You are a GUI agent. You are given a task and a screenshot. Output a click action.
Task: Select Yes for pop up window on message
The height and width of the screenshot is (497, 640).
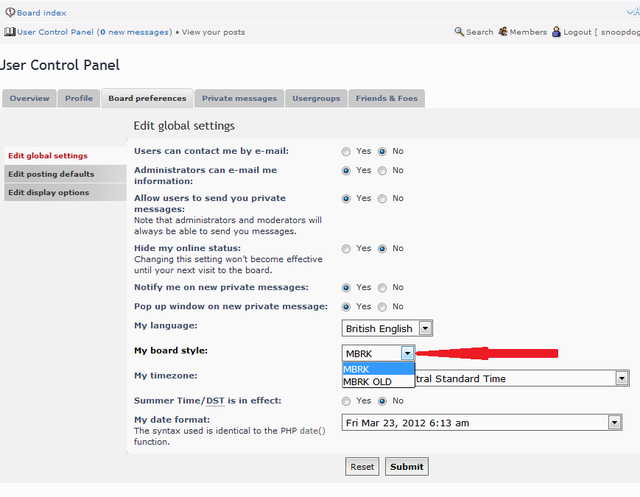click(346, 307)
